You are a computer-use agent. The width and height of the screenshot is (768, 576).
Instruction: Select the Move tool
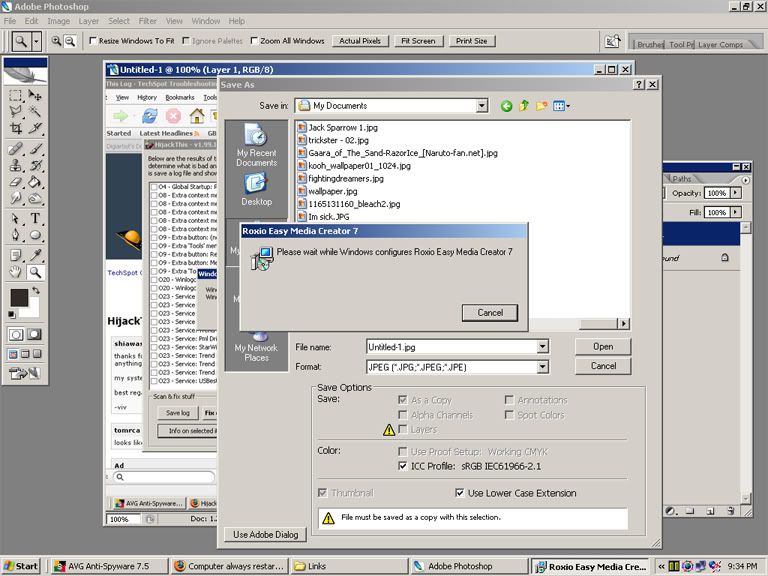pyautogui.click(x=35, y=95)
